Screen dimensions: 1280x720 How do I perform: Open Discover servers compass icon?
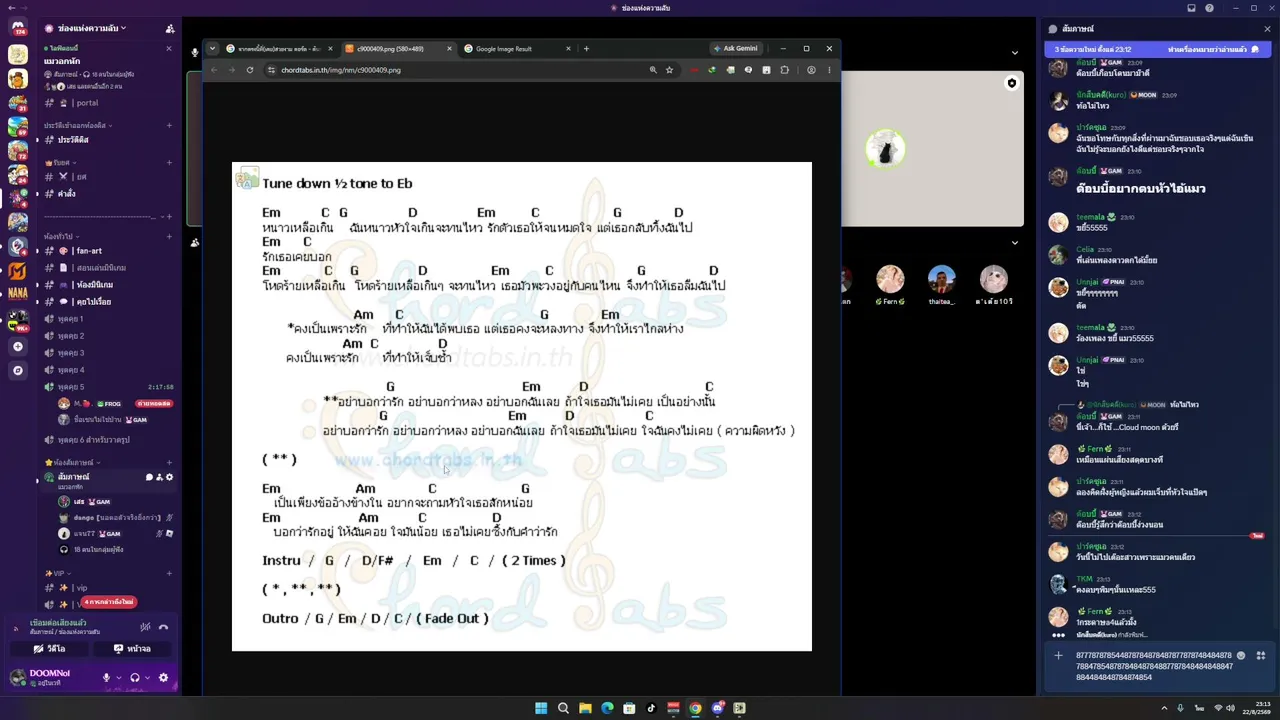[x=18, y=370]
